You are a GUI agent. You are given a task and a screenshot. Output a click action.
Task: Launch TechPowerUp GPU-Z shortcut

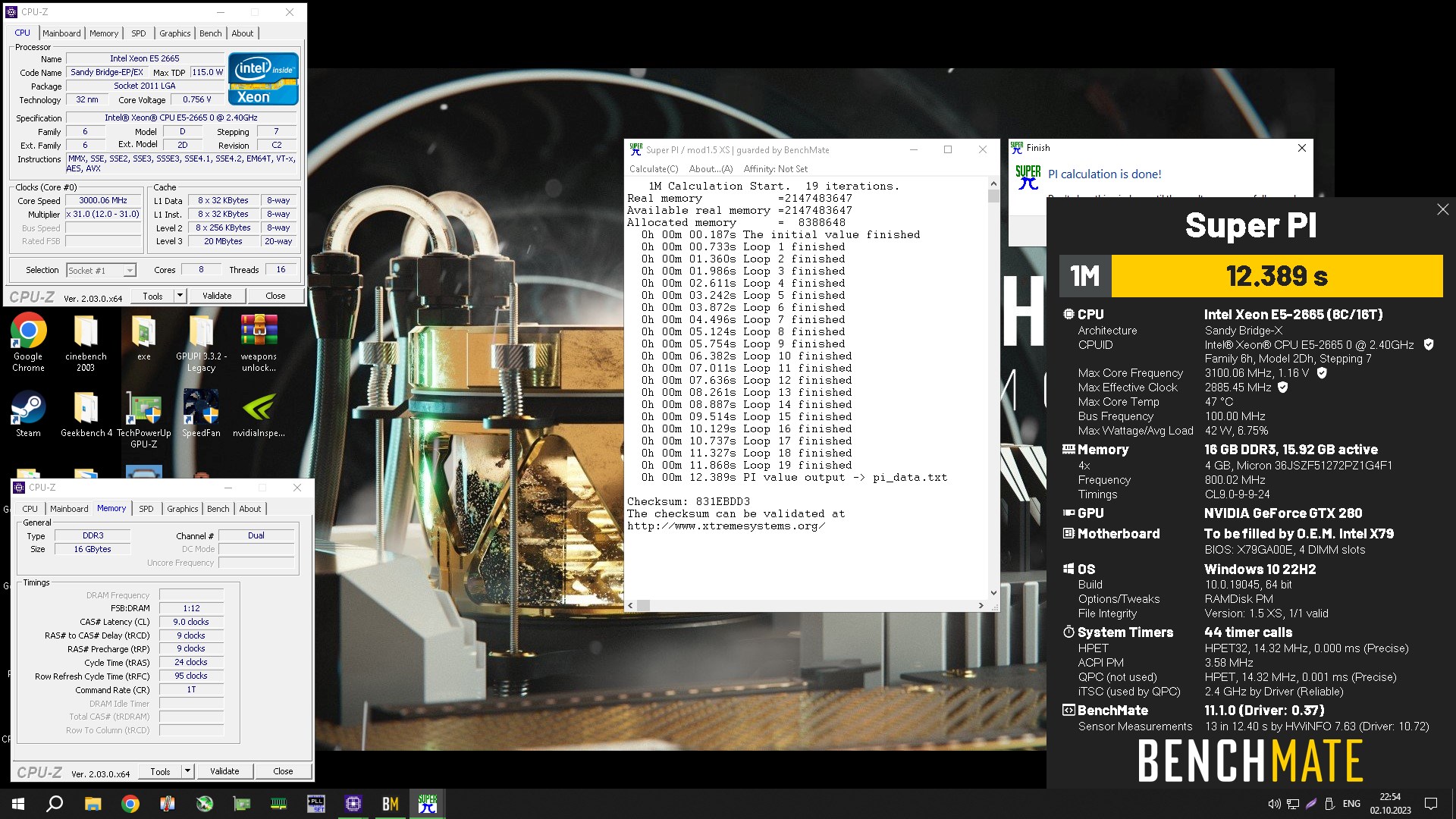[143, 419]
